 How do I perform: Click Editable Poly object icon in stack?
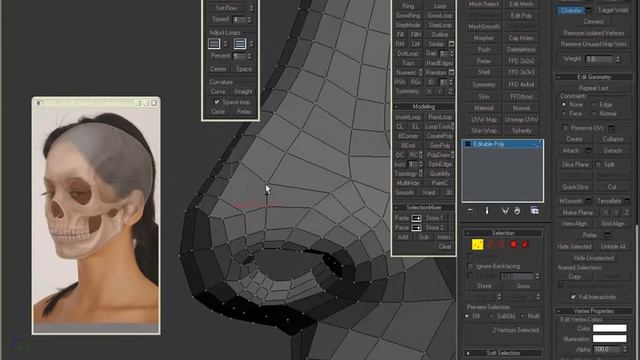(x=468, y=144)
